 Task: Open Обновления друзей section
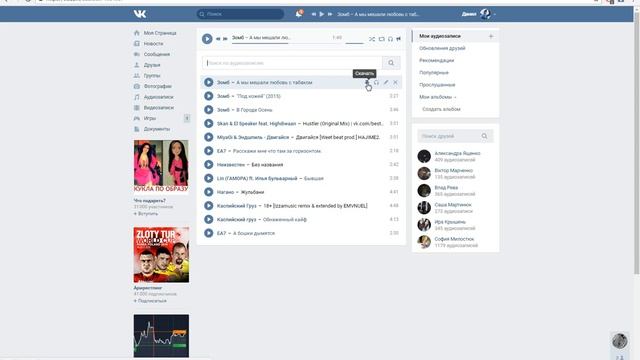click(442, 48)
